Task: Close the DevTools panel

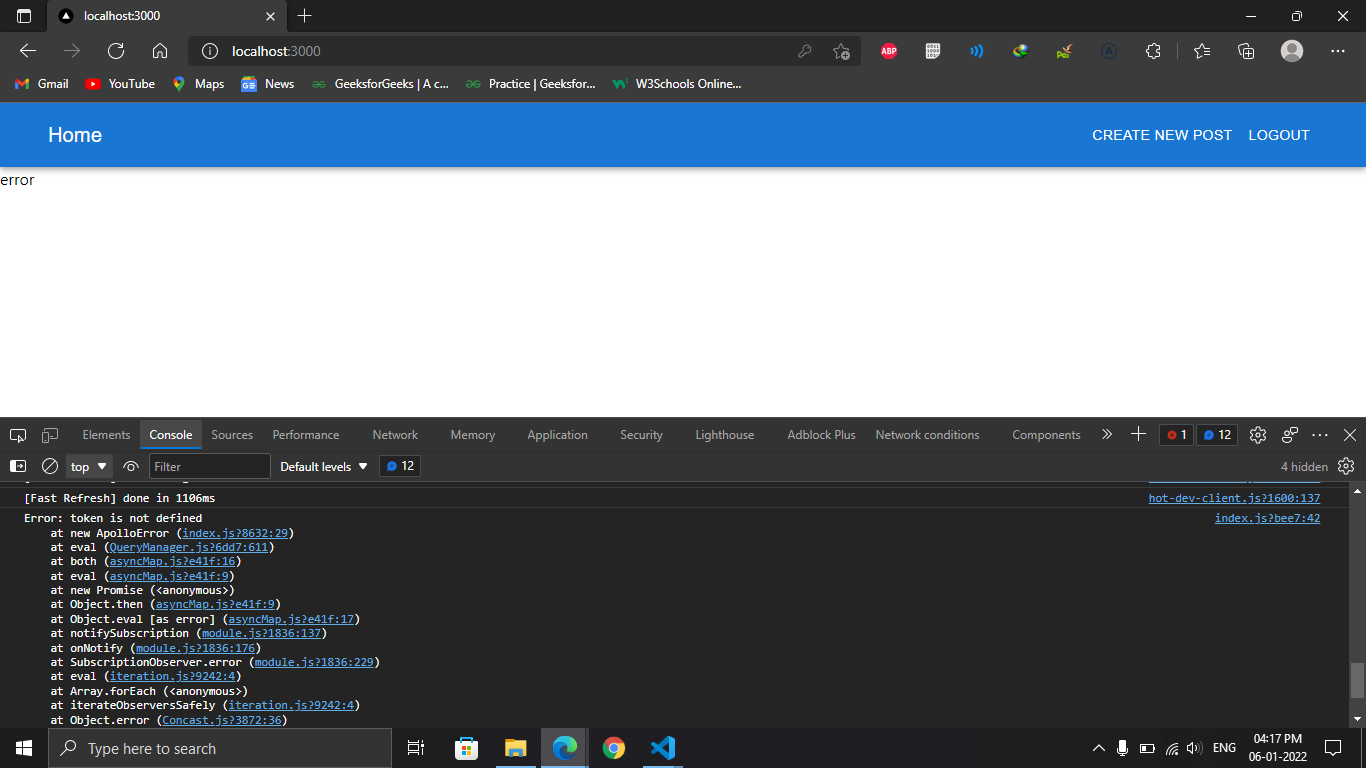Action: pos(1350,435)
